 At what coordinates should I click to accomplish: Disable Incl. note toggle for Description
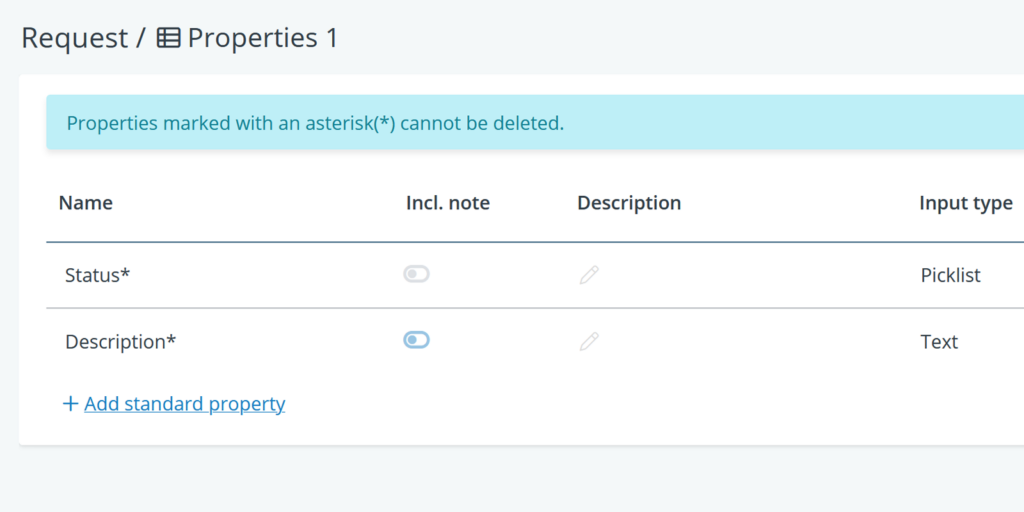(x=416, y=340)
